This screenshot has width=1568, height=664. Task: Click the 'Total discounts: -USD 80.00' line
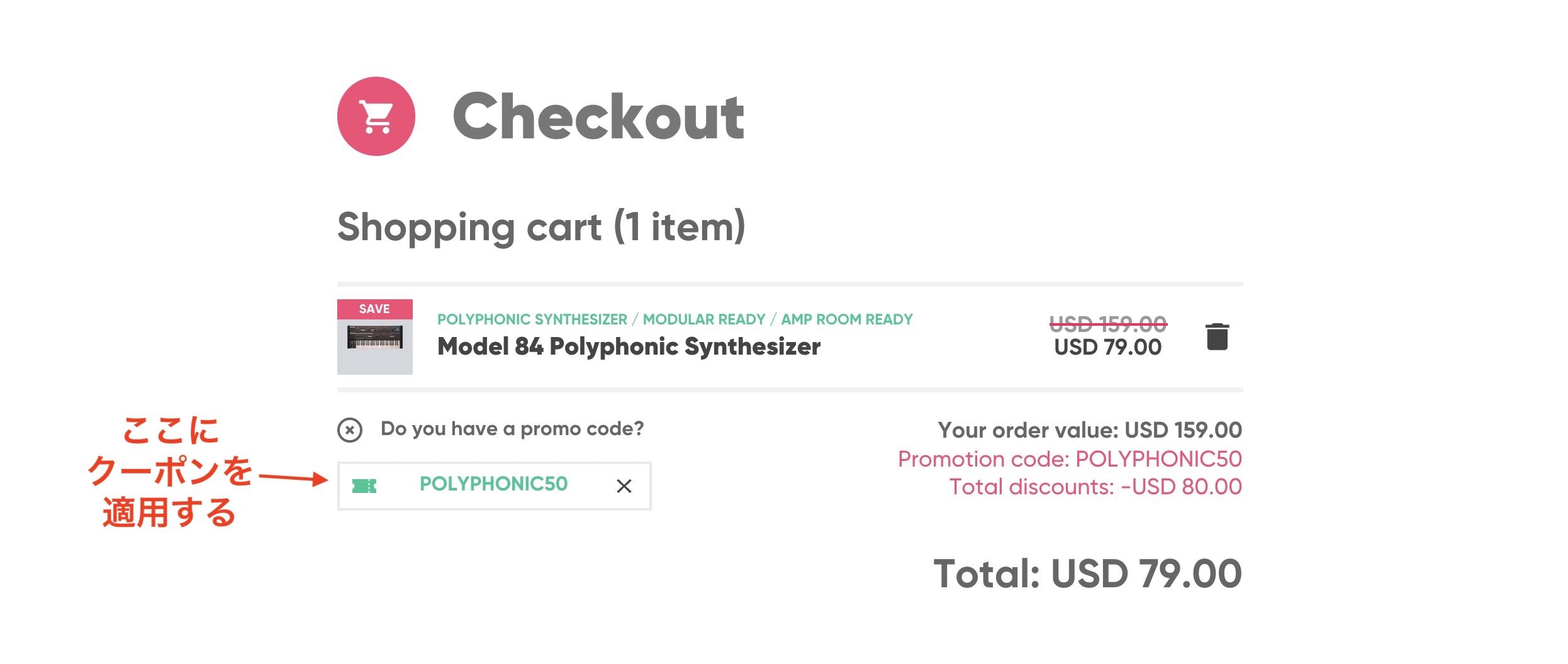1095,487
